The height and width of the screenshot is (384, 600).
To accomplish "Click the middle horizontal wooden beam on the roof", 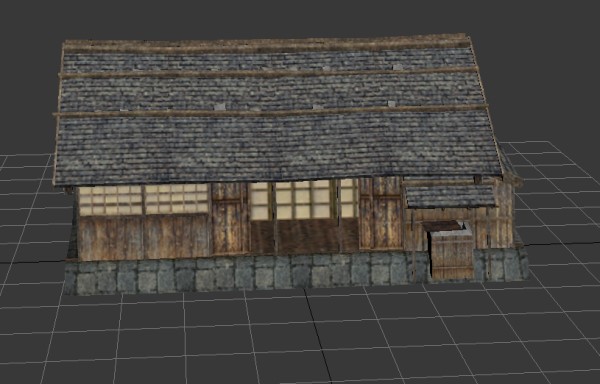I will click(269, 72).
